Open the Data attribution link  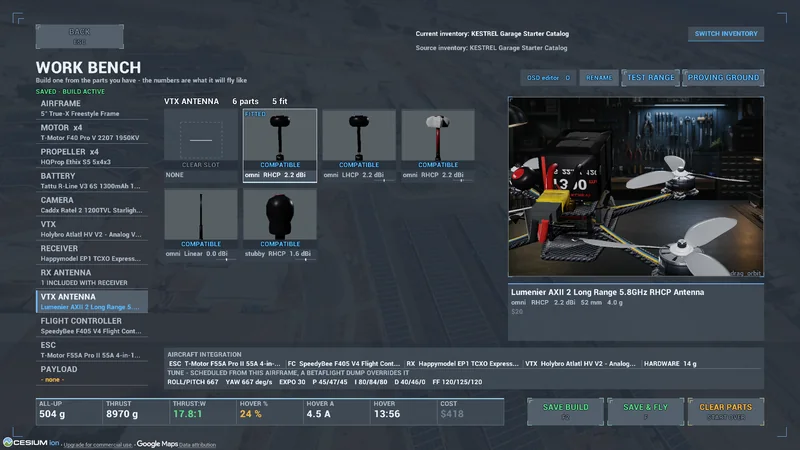(197, 445)
